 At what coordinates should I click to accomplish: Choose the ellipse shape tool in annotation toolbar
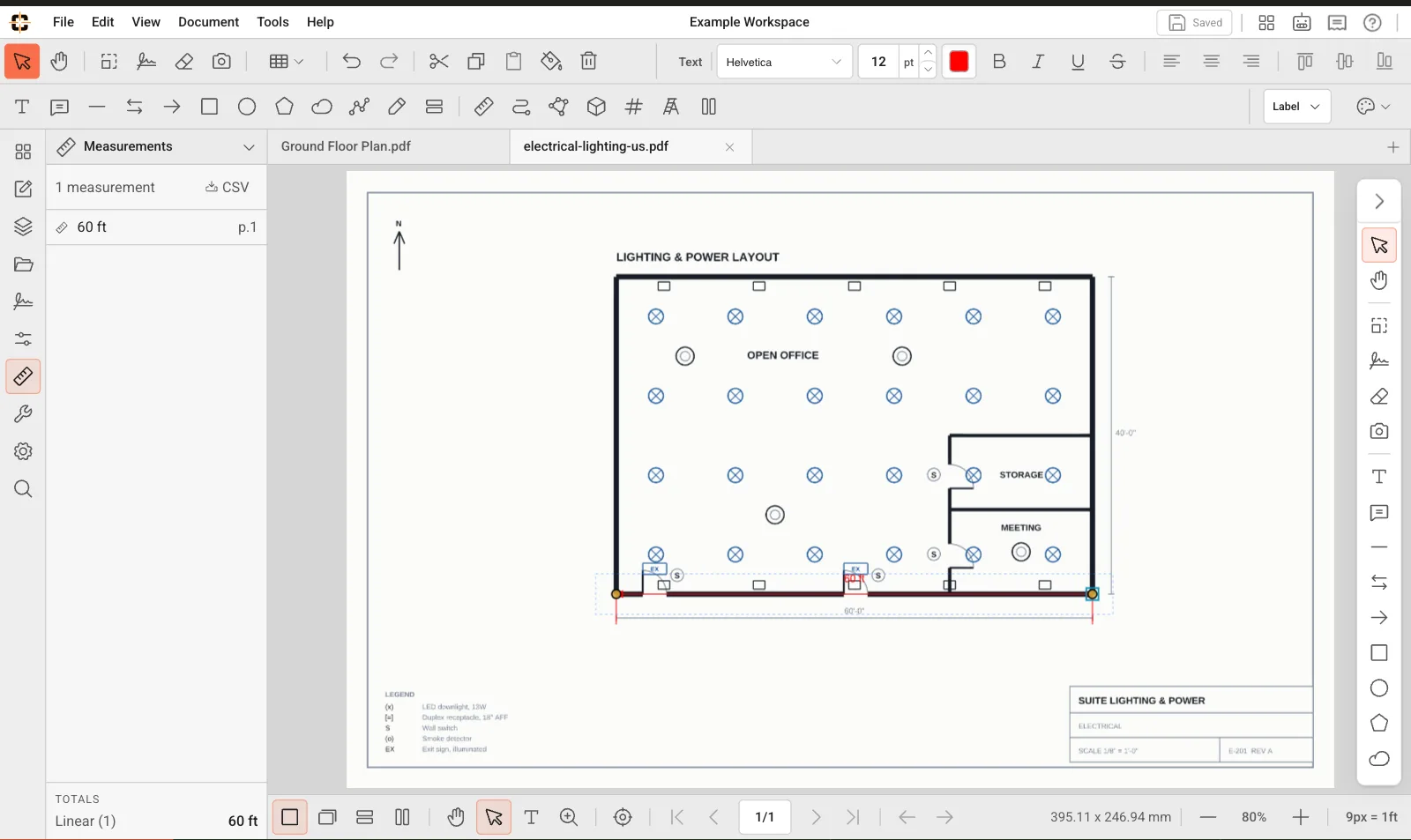pyautogui.click(x=247, y=107)
